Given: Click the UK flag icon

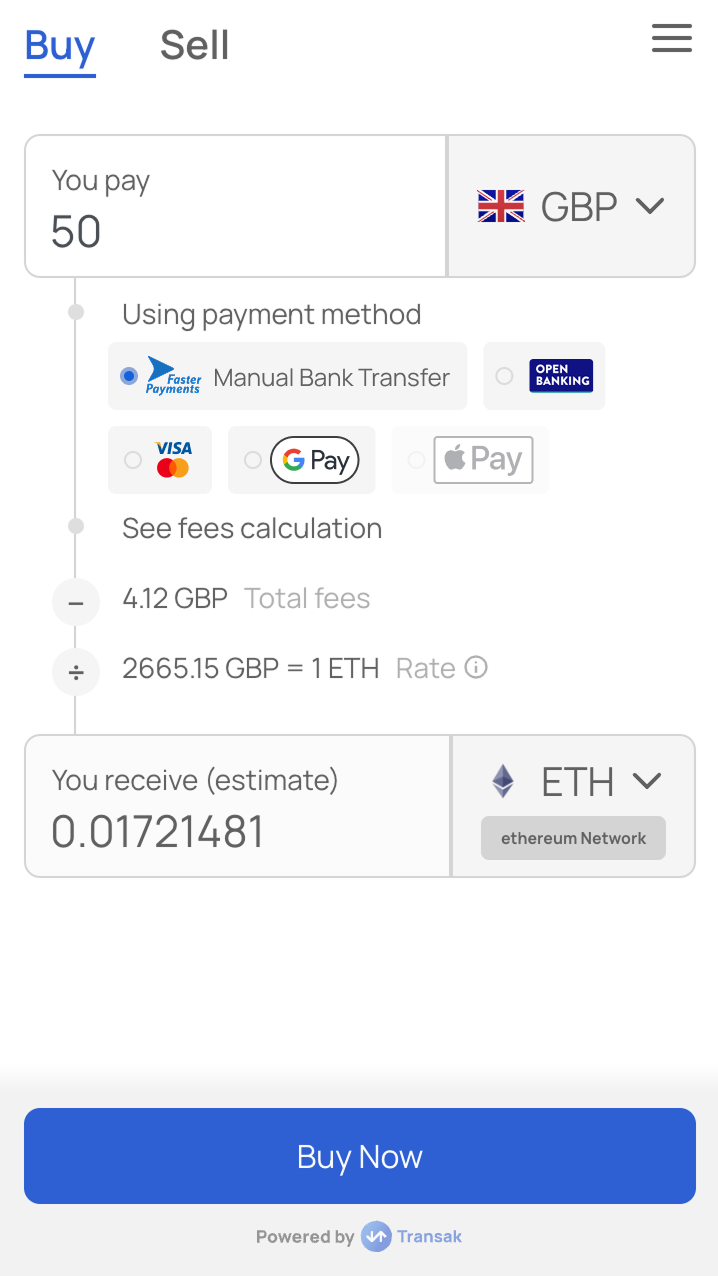Looking at the screenshot, I should click(501, 206).
